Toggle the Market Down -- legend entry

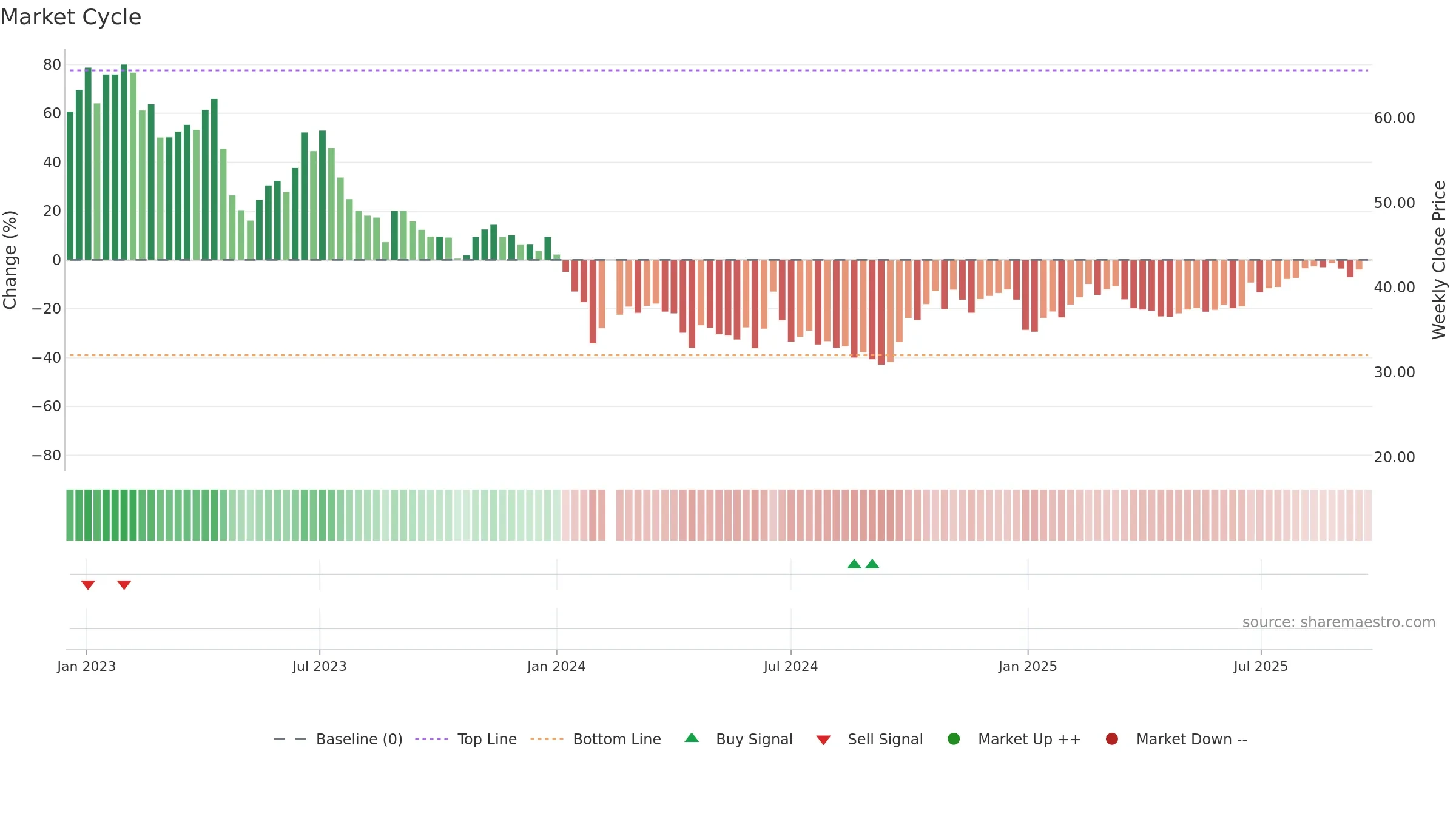(x=1176, y=739)
